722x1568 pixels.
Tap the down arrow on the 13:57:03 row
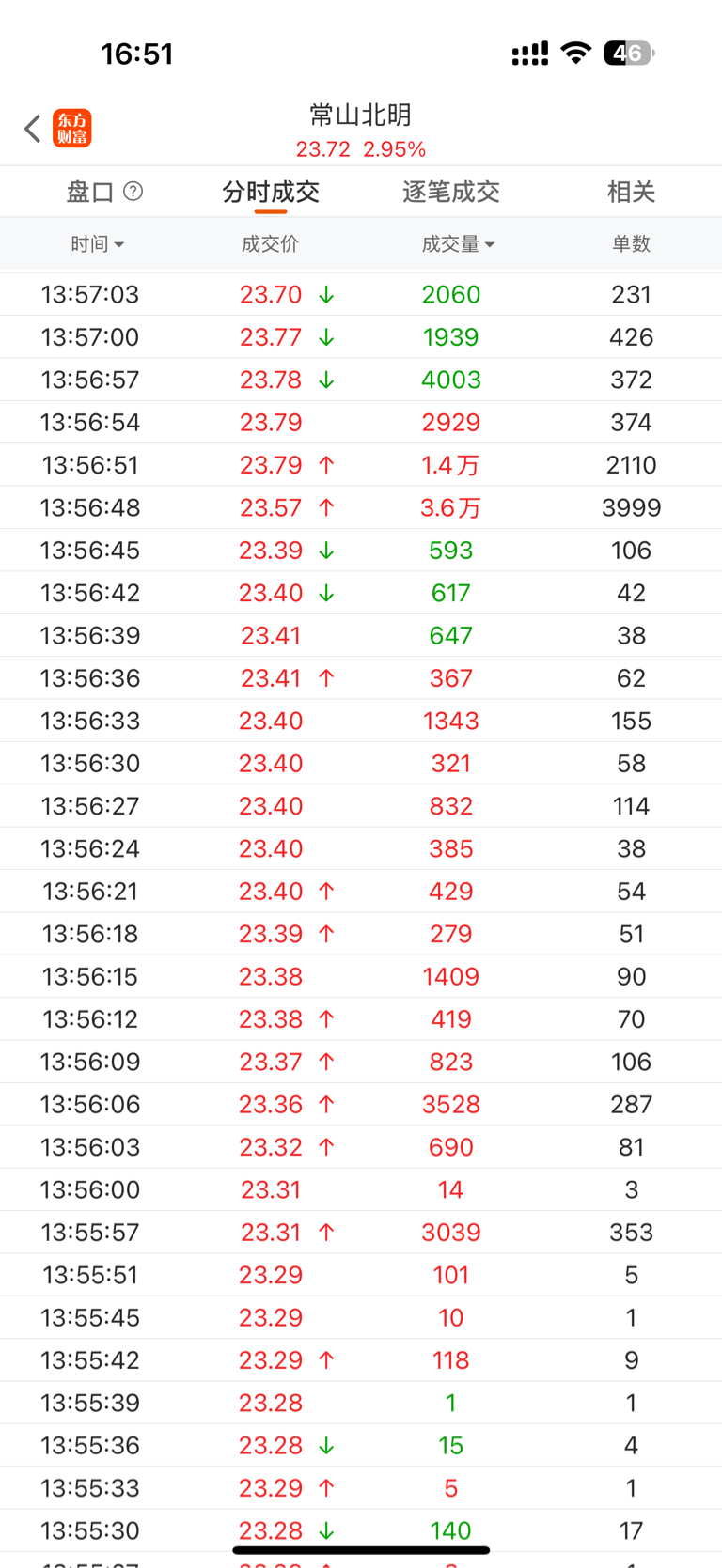[x=326, y=295]
